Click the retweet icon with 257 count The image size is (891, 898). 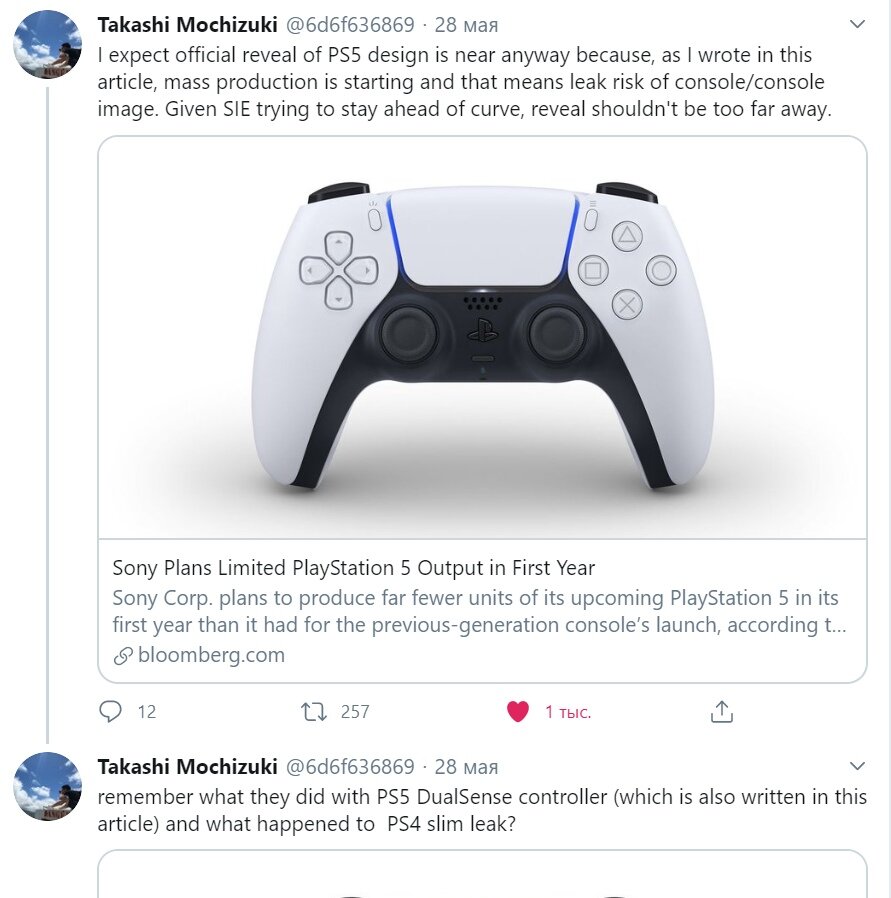point(313,712)
